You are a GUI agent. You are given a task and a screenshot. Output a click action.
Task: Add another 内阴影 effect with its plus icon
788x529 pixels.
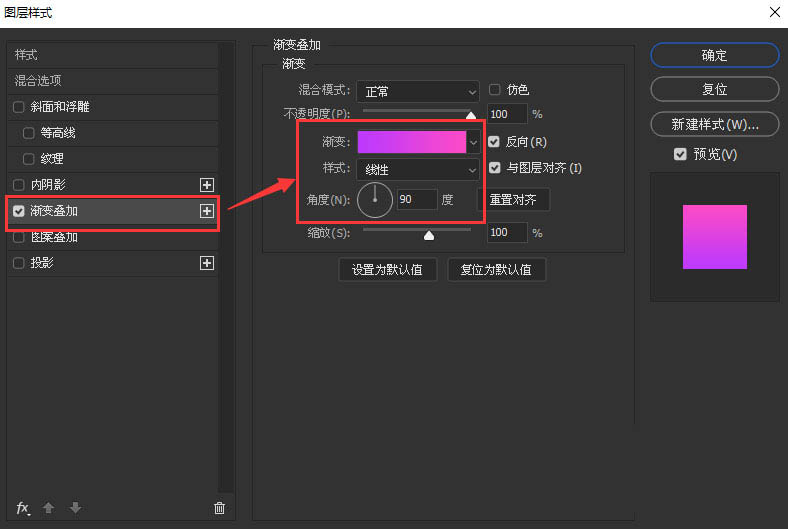coord(207,185)
